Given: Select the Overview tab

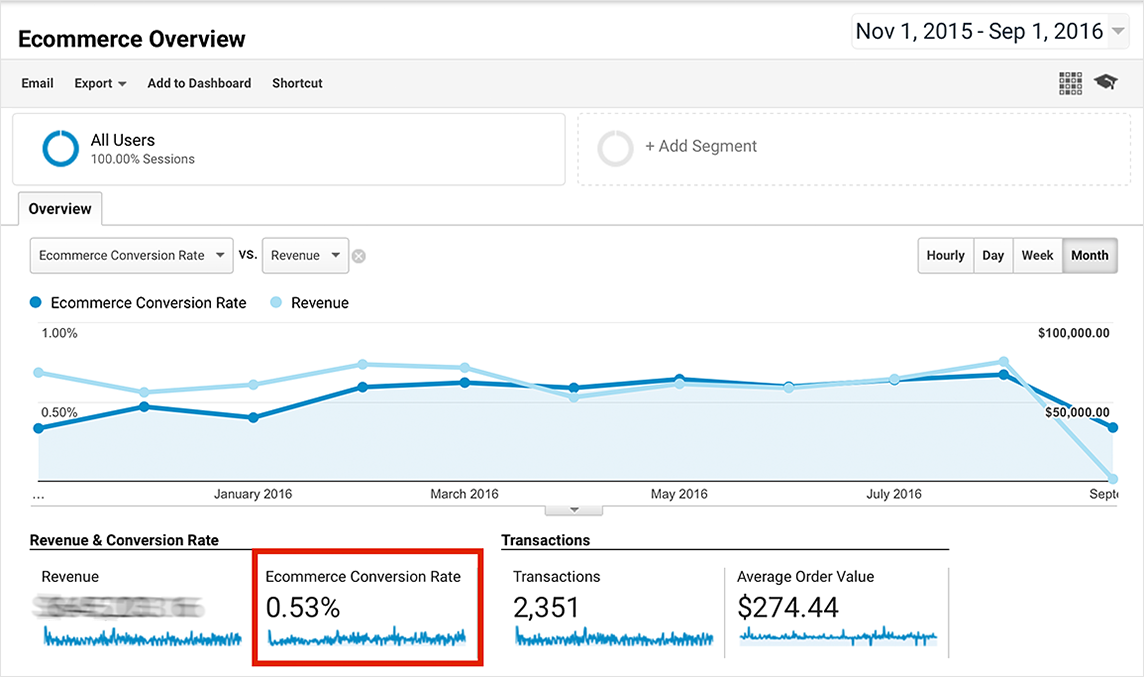Looking at the screenshot, I should click(x=60, y=209).
